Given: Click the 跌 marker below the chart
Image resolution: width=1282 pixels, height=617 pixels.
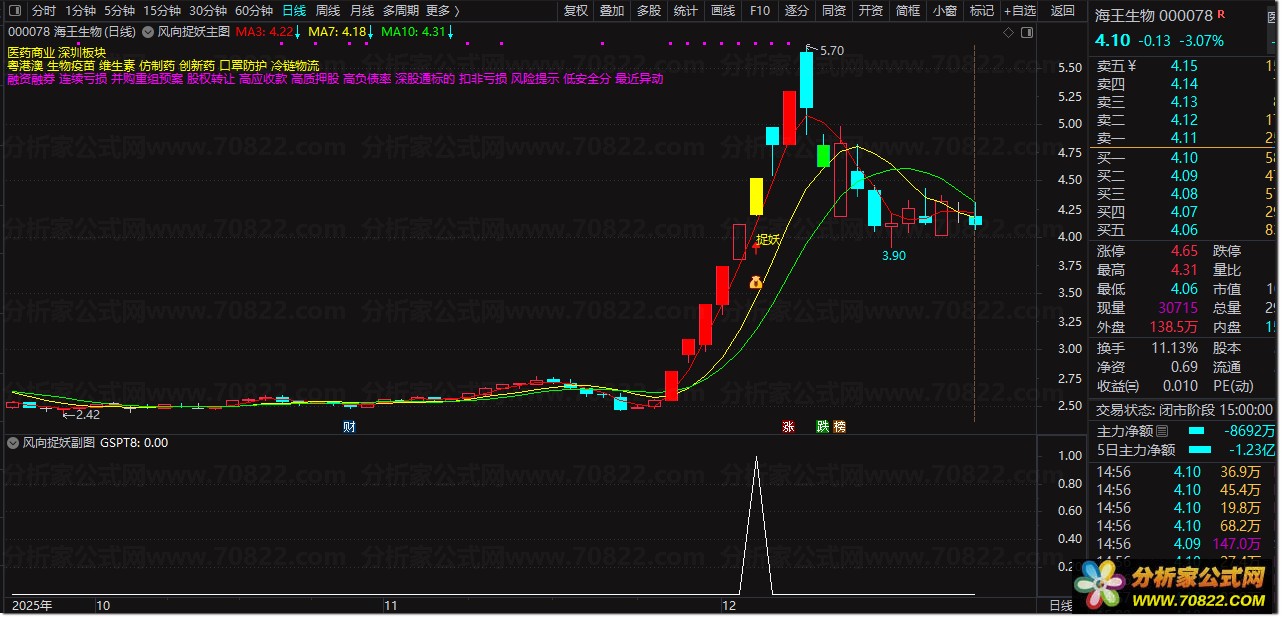Looking at the screenshot, I should click(x=822, y=426).
